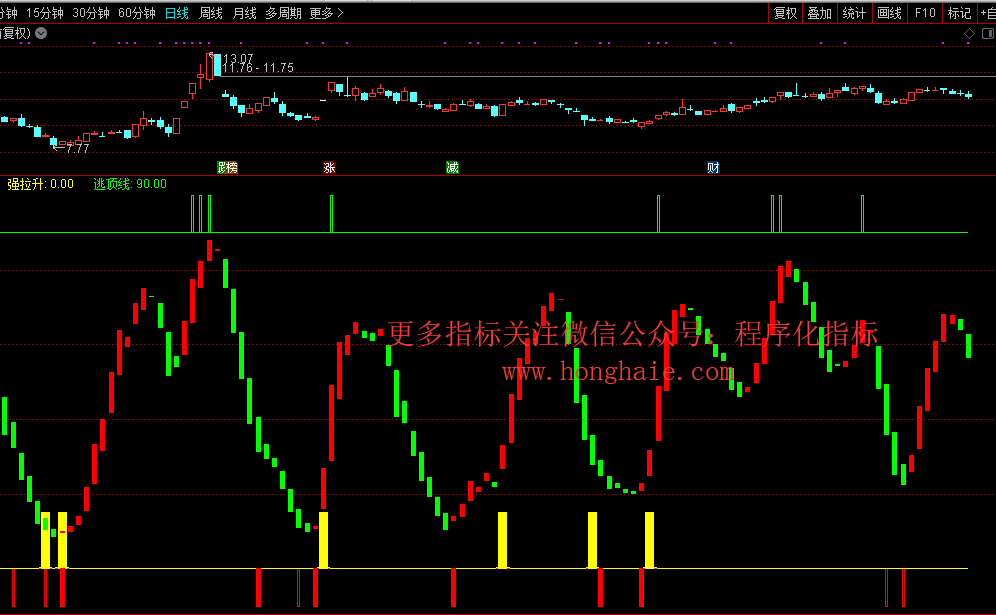Click the 统计 statistics button
This screenshot has height=615, width=996.
click(x=854, y=13)
